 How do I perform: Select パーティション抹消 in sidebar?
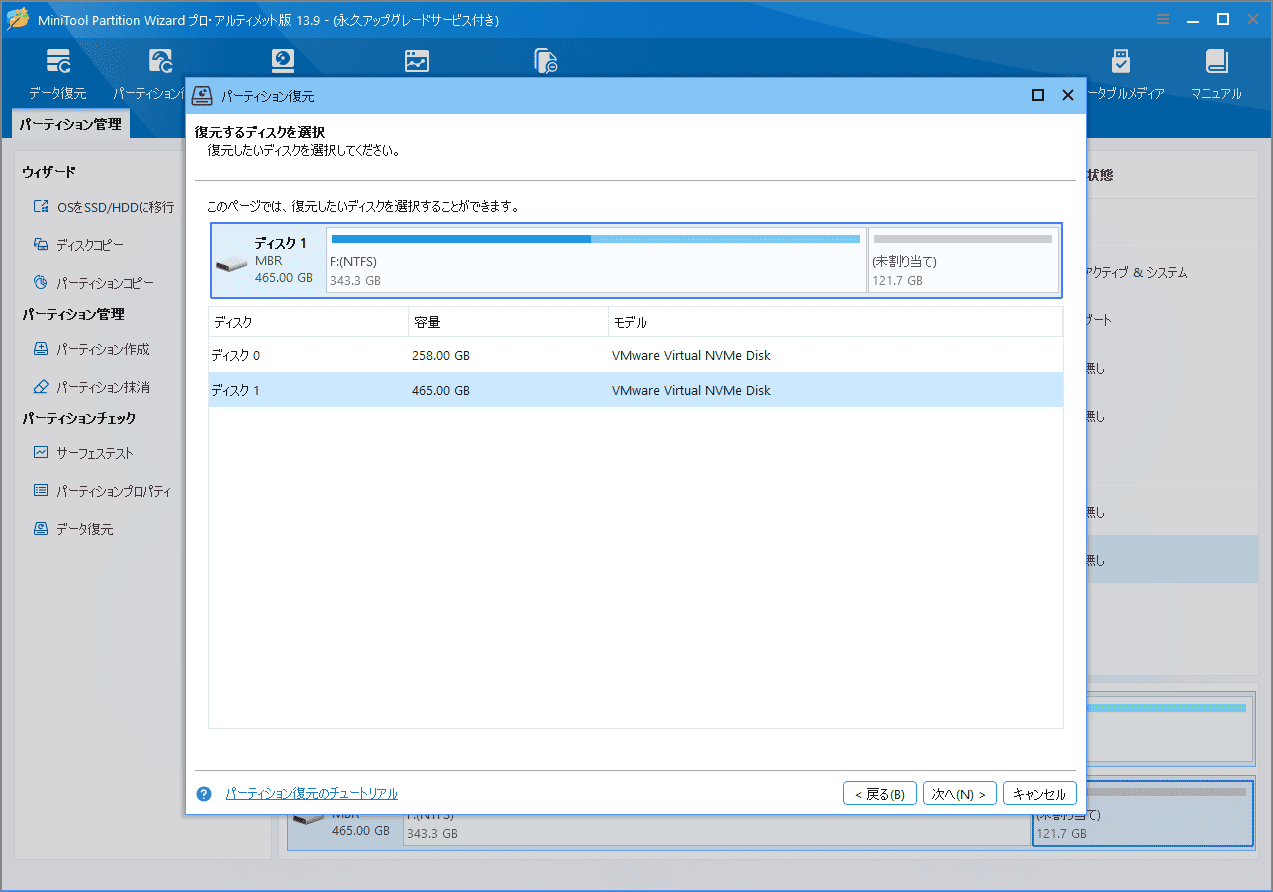103,387
